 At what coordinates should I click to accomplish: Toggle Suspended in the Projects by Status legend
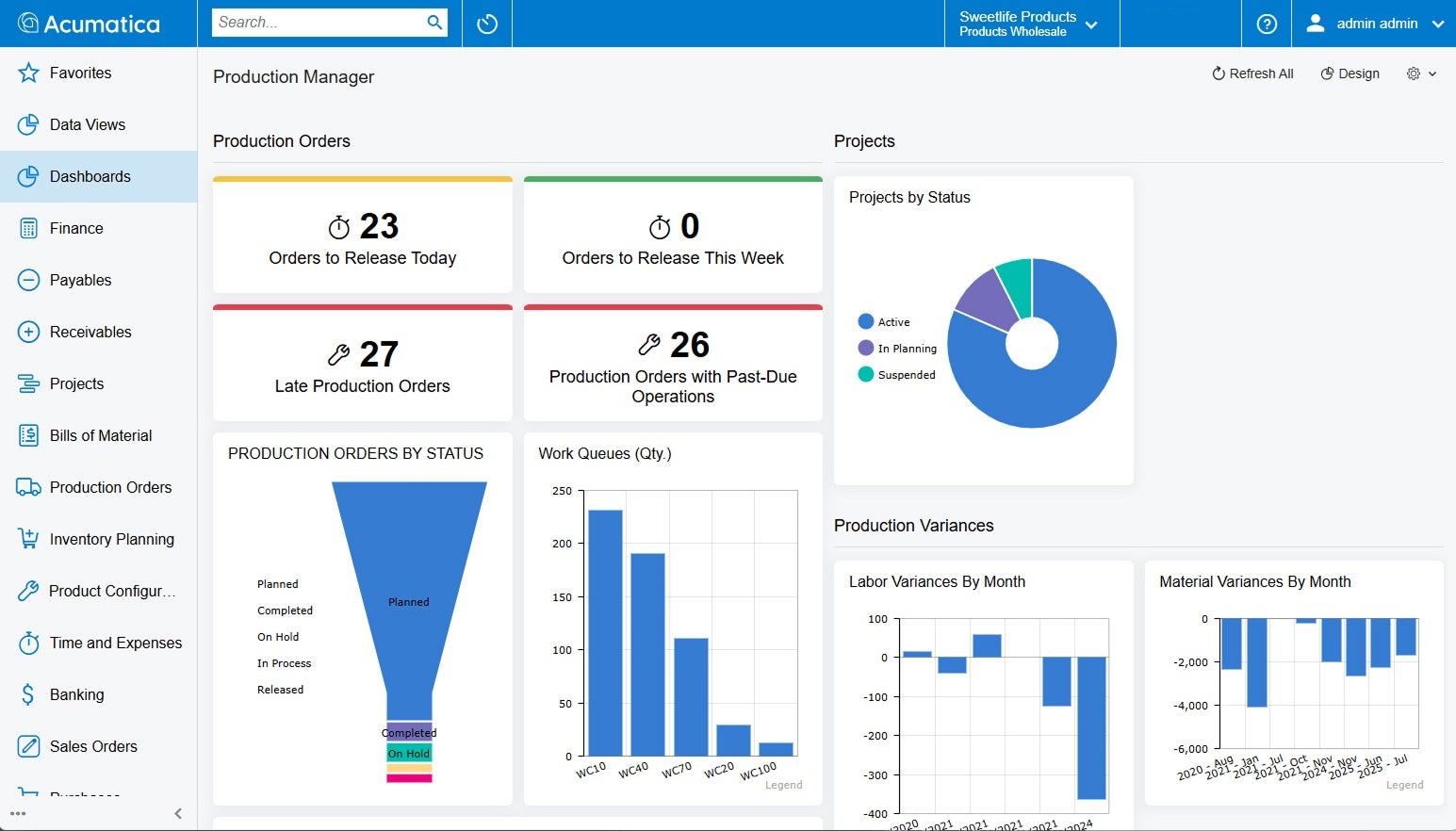tap(905, 374)
